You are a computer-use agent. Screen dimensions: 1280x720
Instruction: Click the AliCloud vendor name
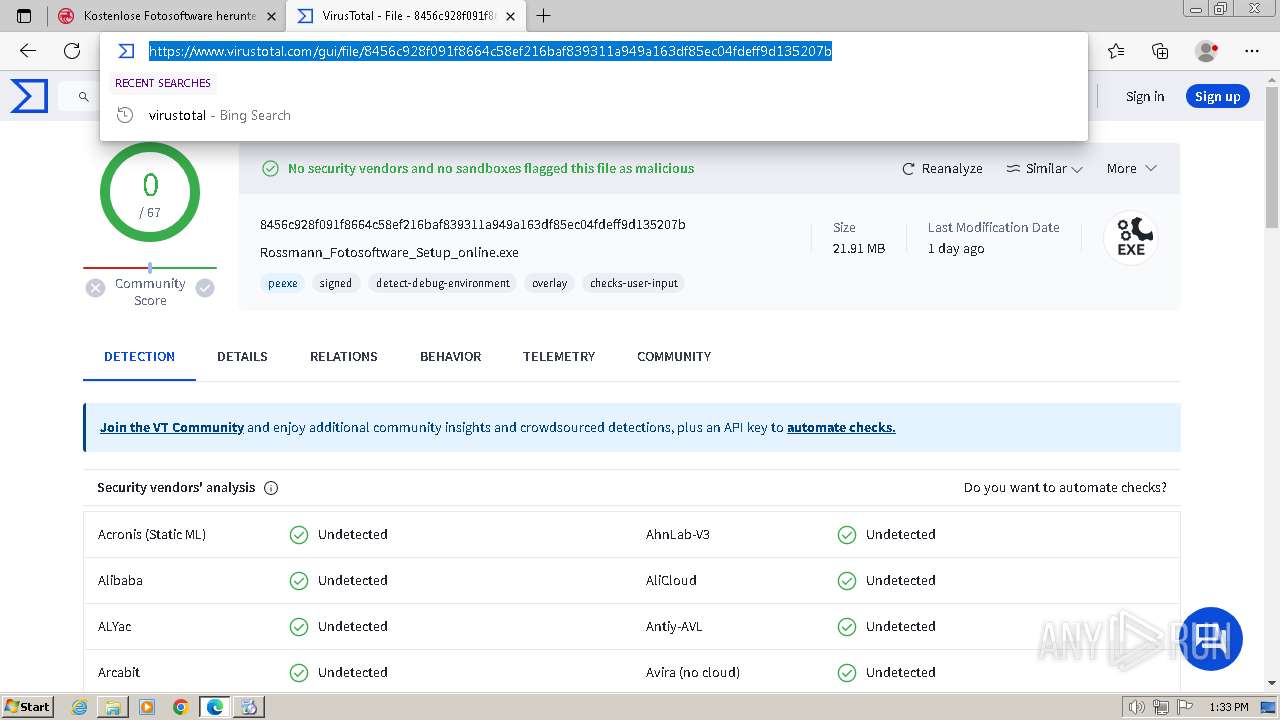671,581
